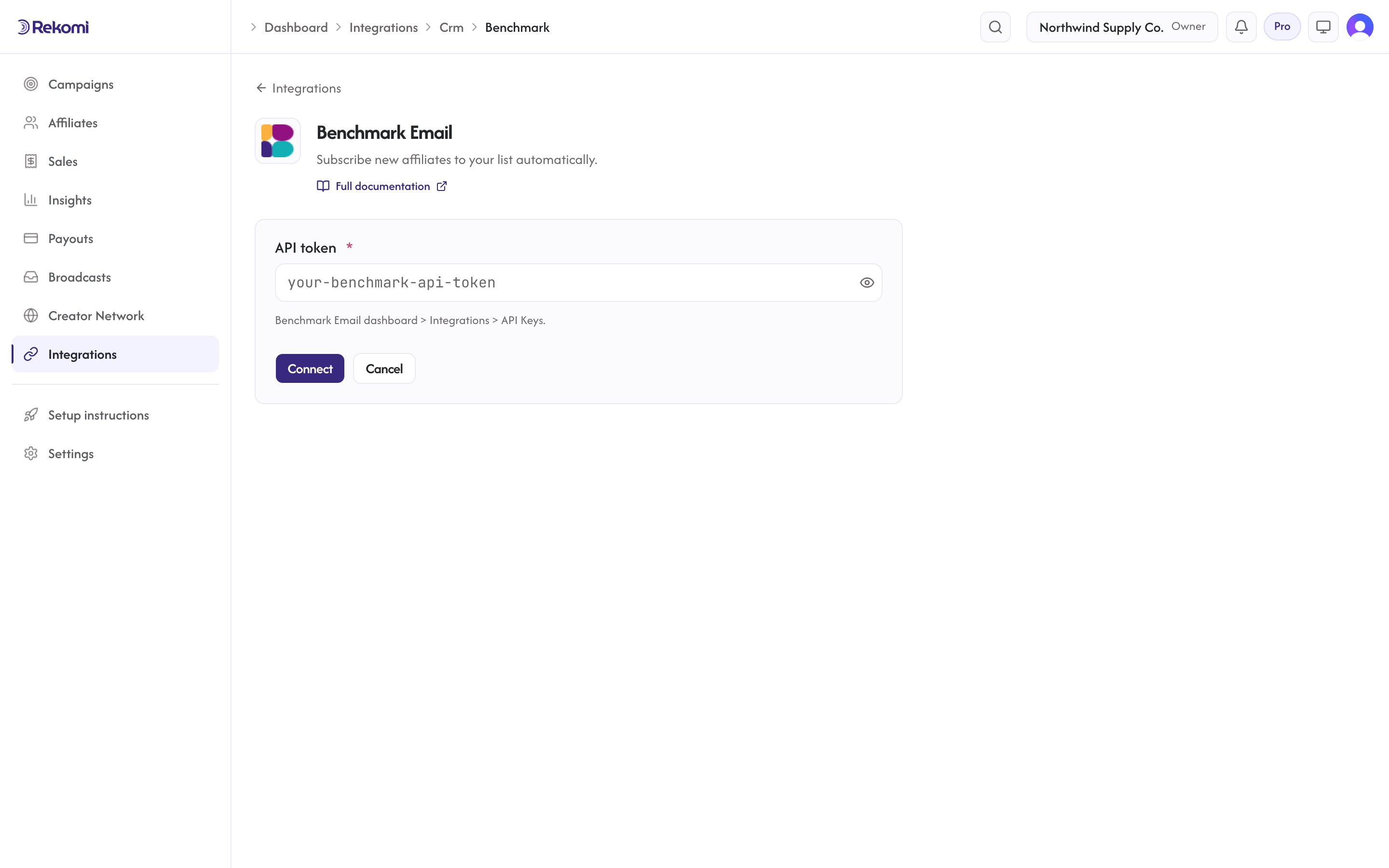Open Broadcasts in the sidebar

(115, 277)
